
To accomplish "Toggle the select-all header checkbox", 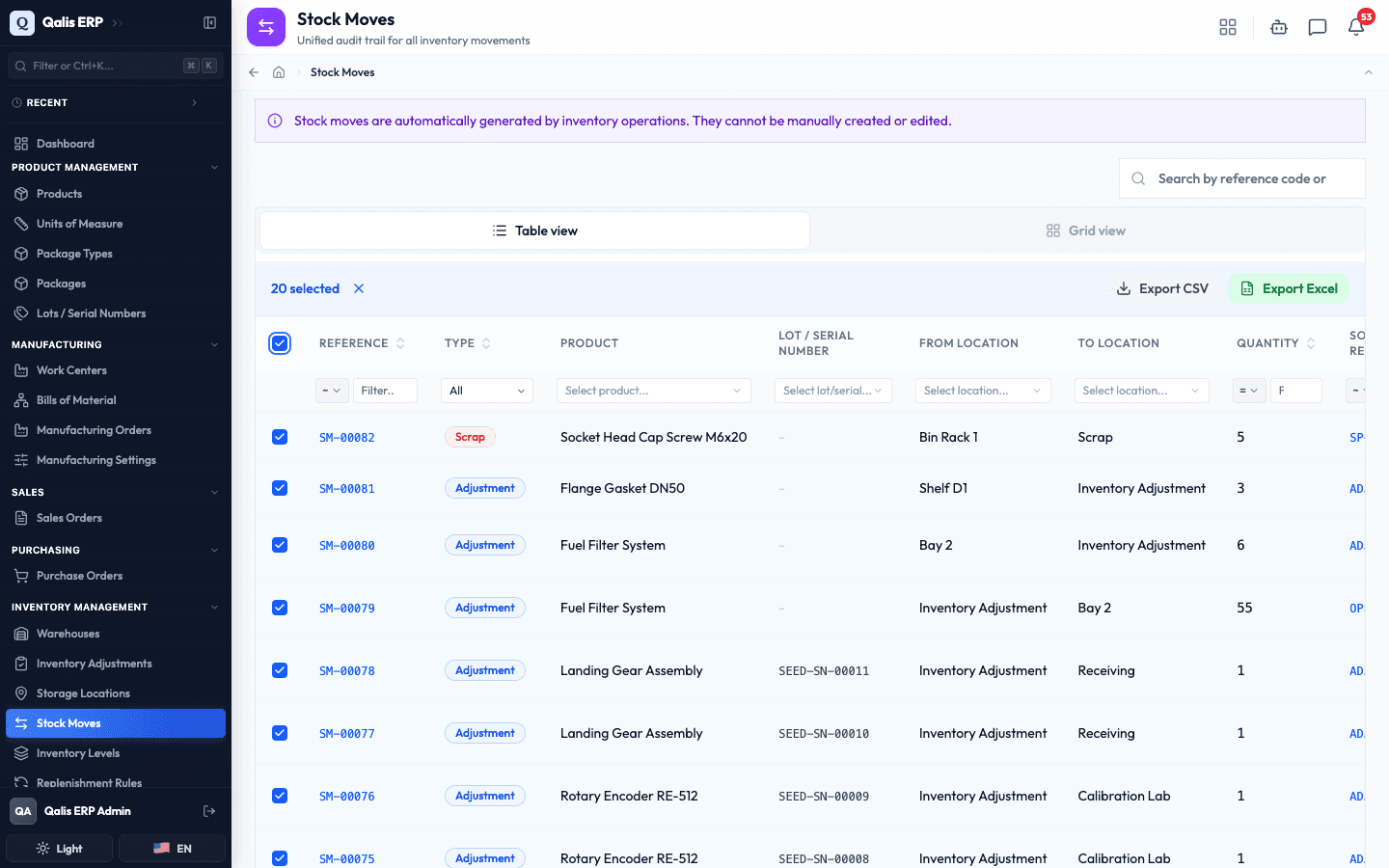I will (280, 343).
